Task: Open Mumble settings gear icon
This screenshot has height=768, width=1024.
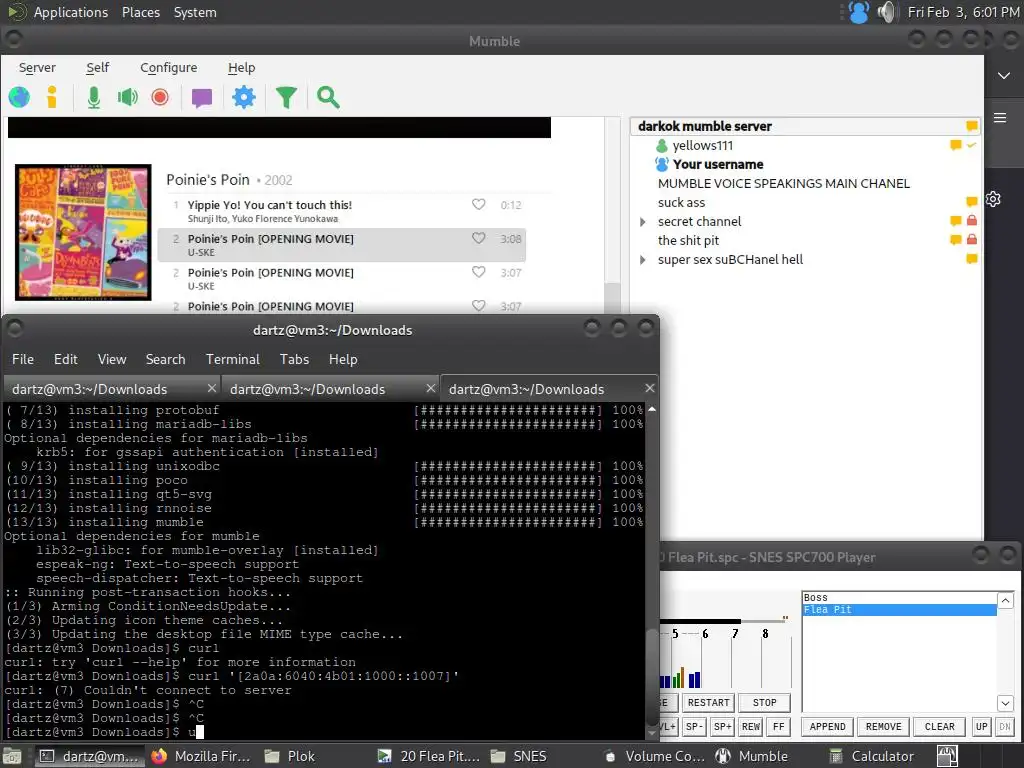Action: point(244,97)
